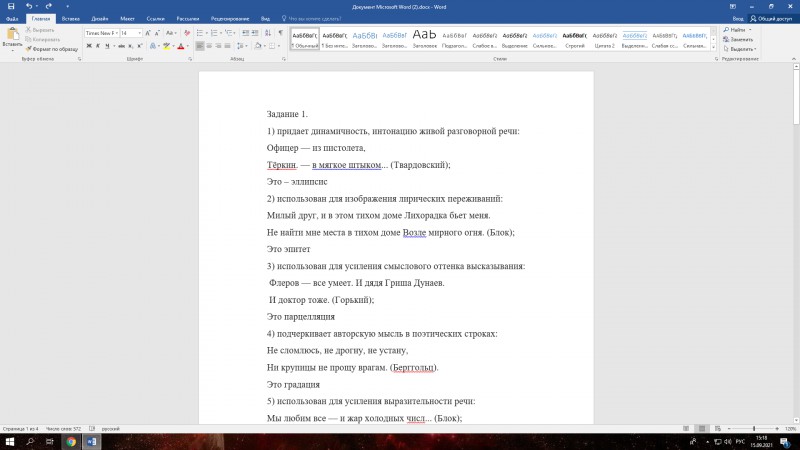Toggle strikethrough formatting abc

click(121, 46)
